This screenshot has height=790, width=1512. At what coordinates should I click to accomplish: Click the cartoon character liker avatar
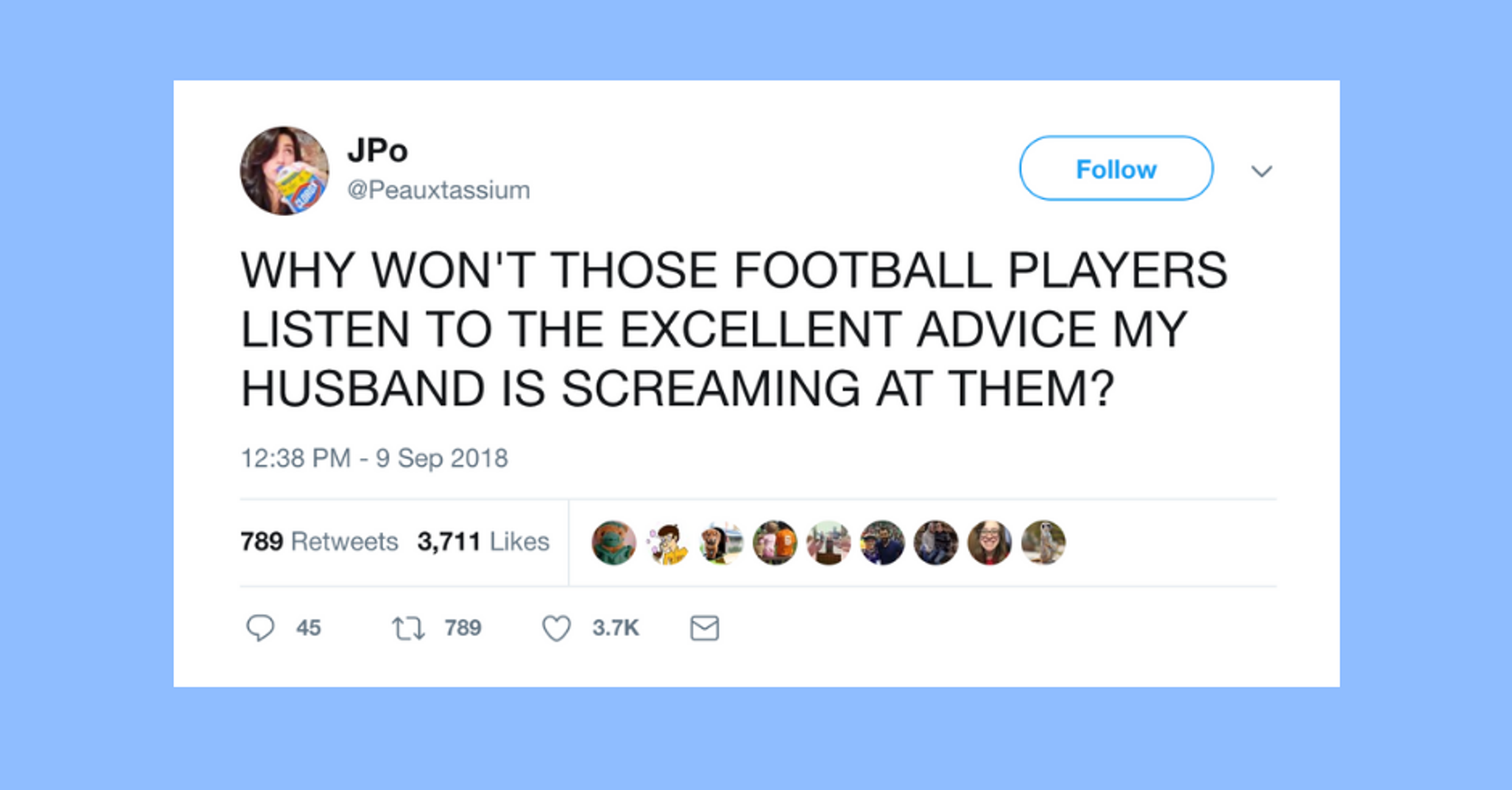tap(667, 543)
